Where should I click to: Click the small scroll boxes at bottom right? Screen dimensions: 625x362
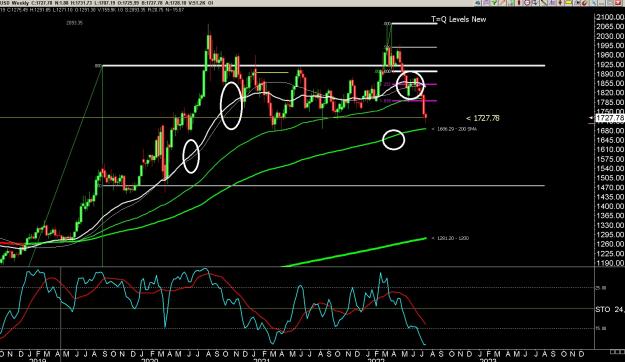[616, 352]
